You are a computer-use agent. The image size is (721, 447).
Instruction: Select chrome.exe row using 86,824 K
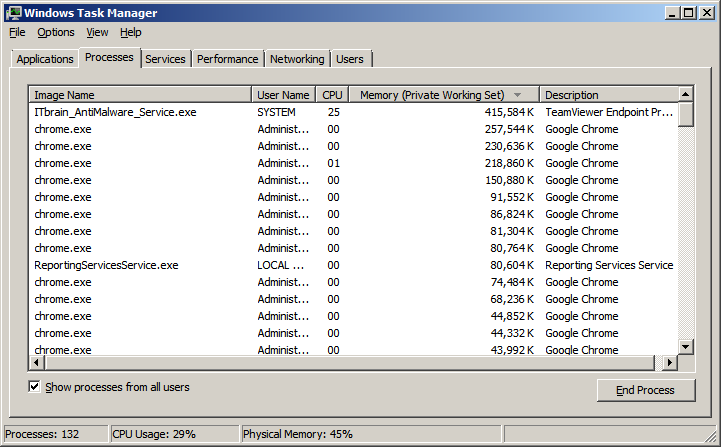[354, 214]
